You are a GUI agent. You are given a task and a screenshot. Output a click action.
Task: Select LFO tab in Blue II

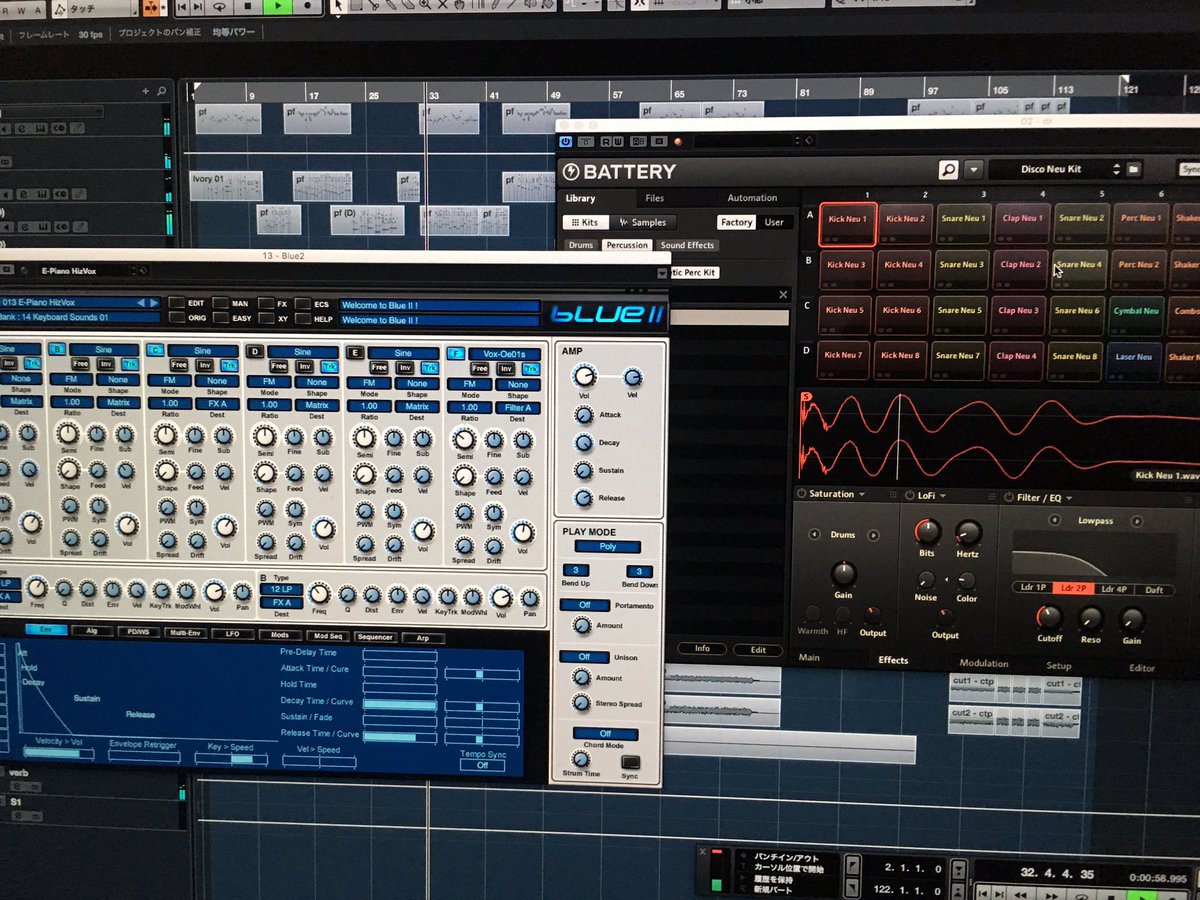[233, 634]
